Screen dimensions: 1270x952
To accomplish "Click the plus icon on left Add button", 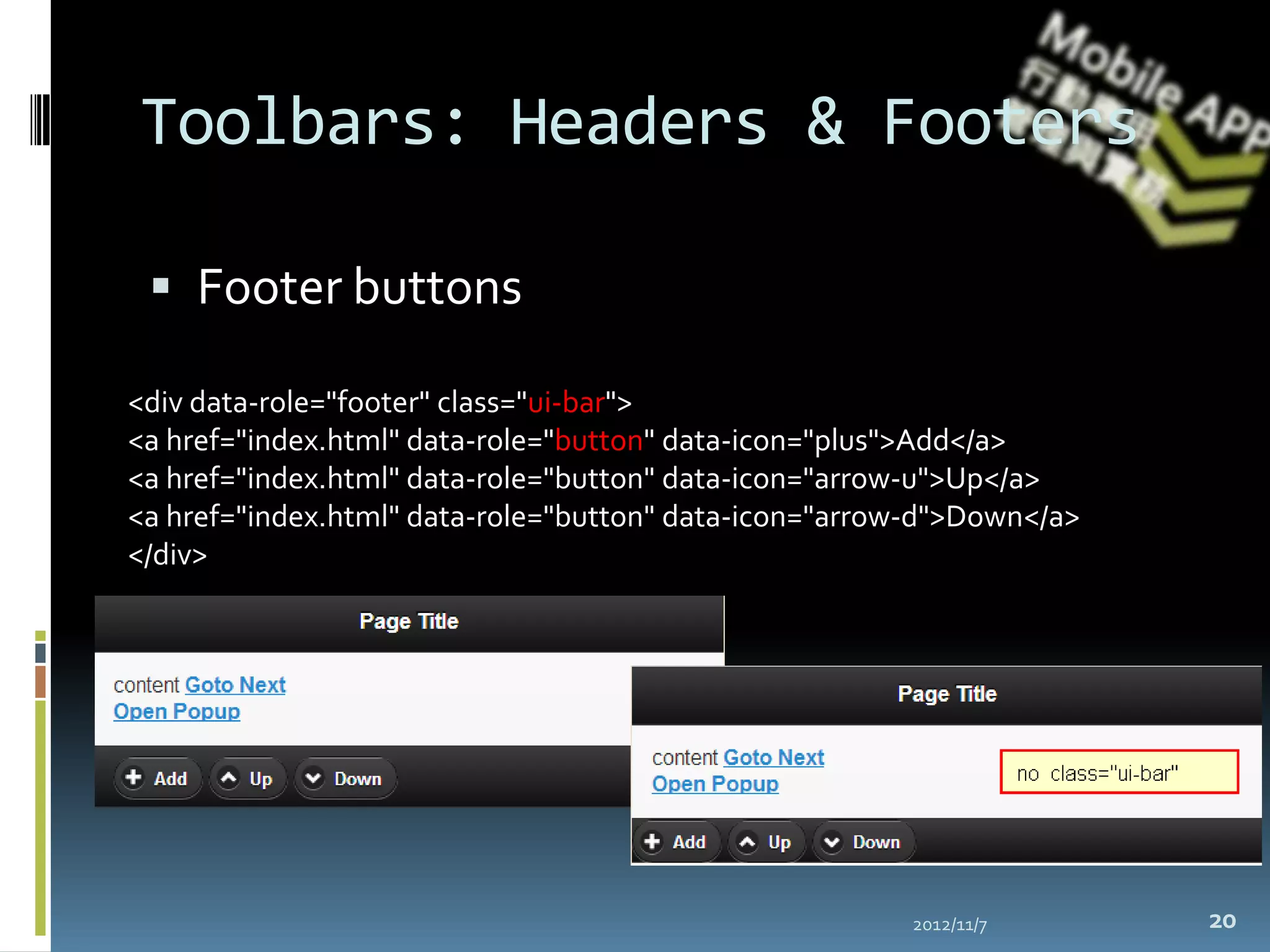I will [x=133, y=777].
